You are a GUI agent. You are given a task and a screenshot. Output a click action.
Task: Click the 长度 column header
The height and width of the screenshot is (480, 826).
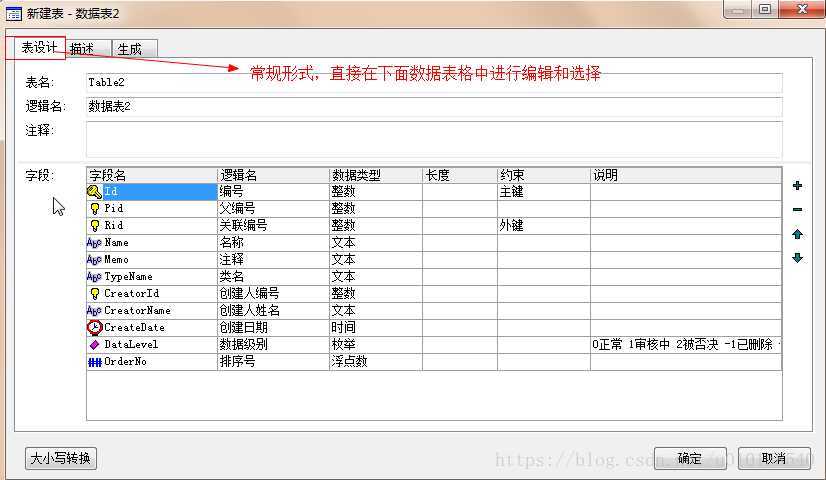point(460,175)
